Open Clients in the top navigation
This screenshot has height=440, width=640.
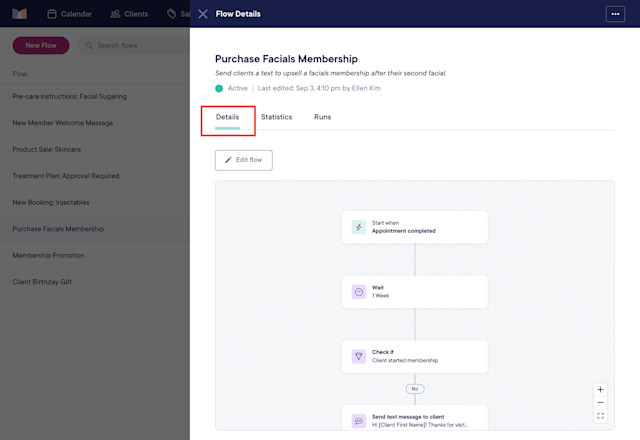click(129, 14)
